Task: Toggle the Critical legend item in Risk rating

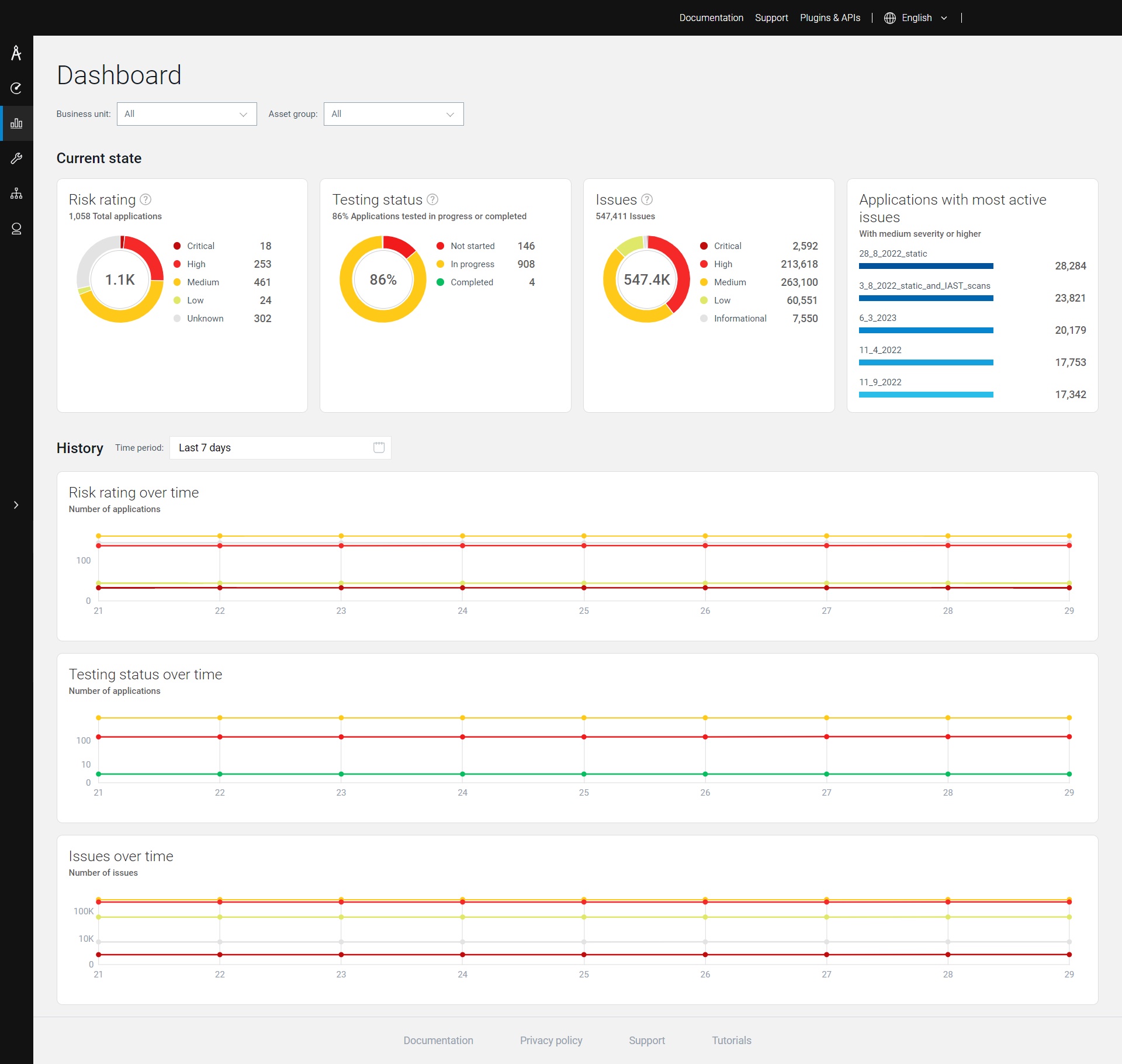Action: pyautogui.click(x=200, y=246)
